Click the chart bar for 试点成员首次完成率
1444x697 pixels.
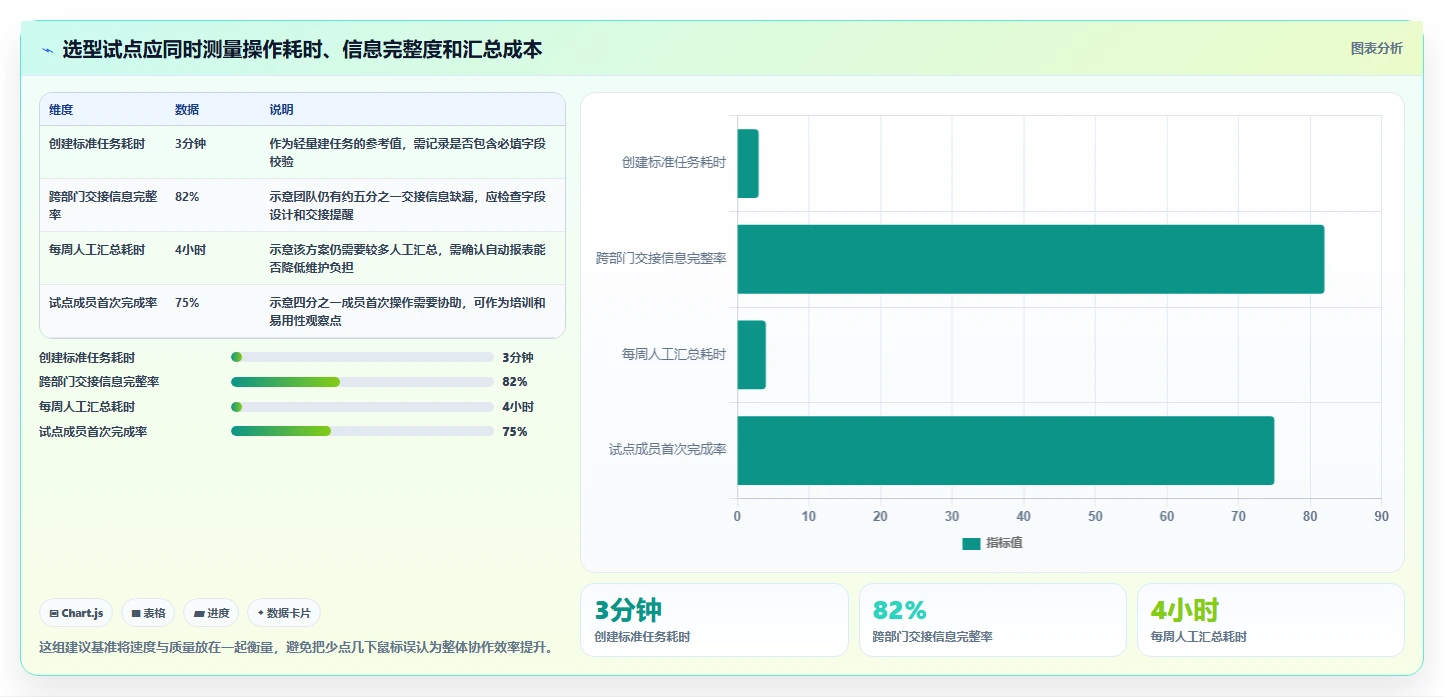point(1005,450)
